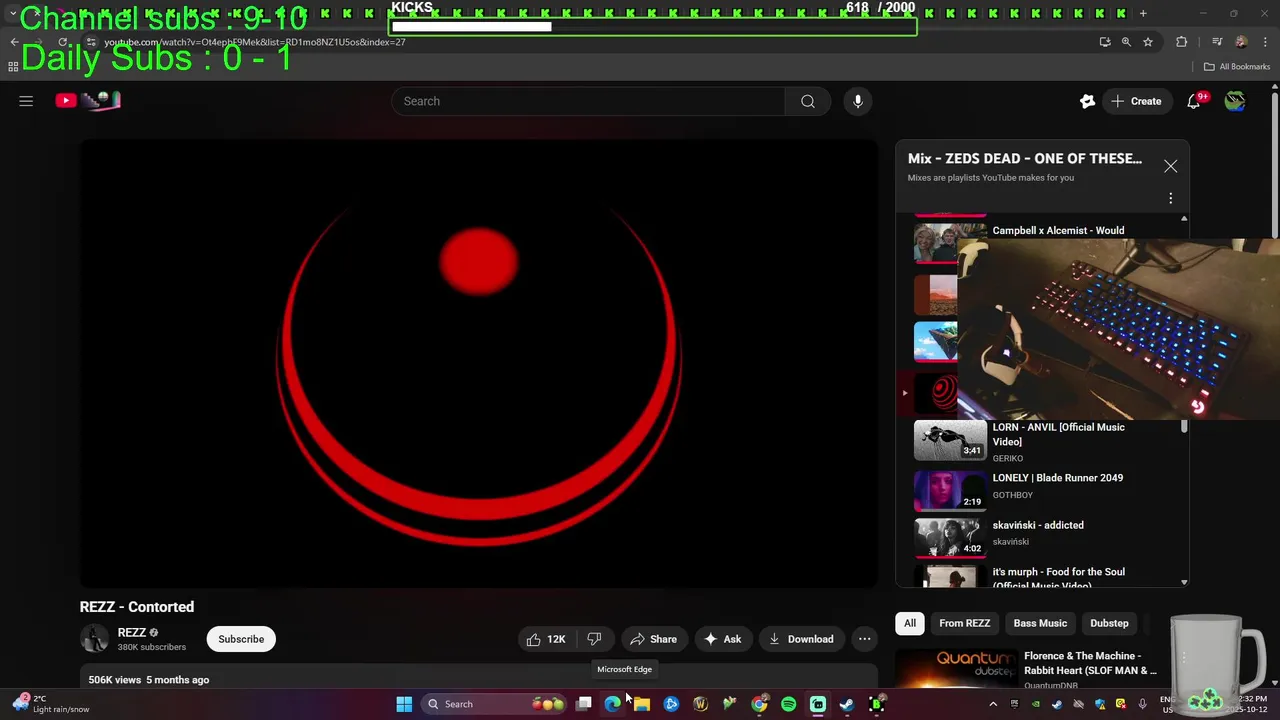Image resolution: width=1280 pixels, height=720 pixels.
Task: Close the Mix playlist panel
Action: [x=1171, y=167]
